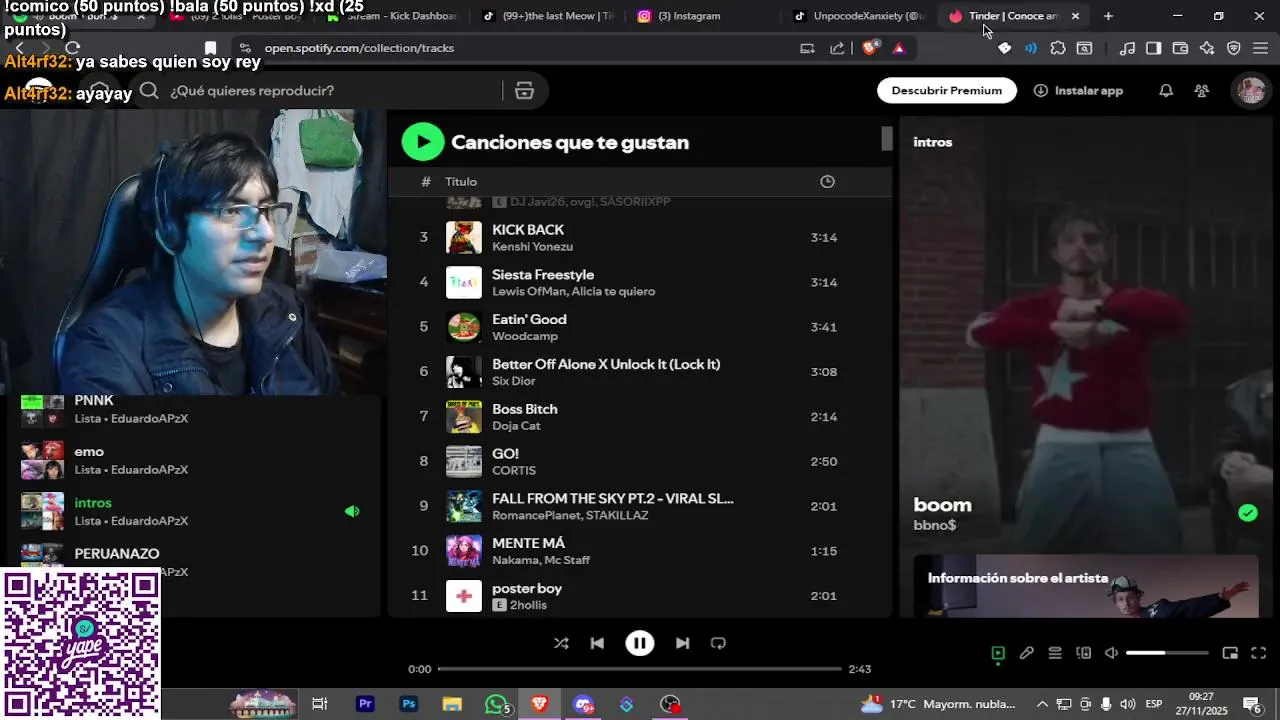The width and height of the screenshot is (1280, 720).
Task: Open Spotify notifications bell
Action: 1166,90
